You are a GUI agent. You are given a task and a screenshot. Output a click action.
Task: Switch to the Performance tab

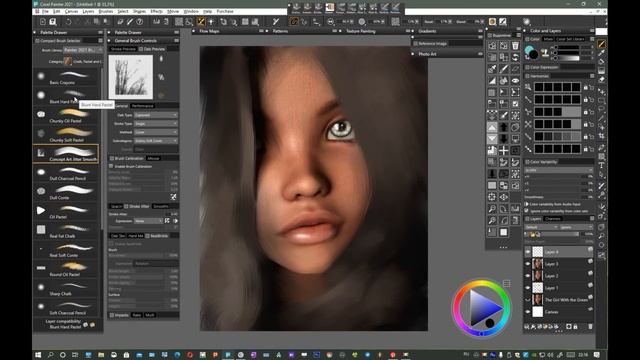coord(142,106)
